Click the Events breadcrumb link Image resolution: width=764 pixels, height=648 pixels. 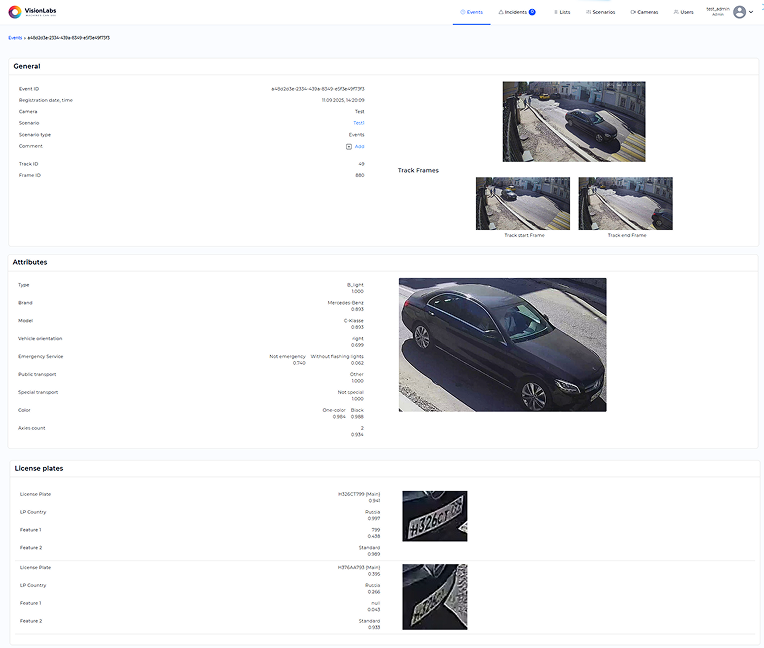coord(15,37)
